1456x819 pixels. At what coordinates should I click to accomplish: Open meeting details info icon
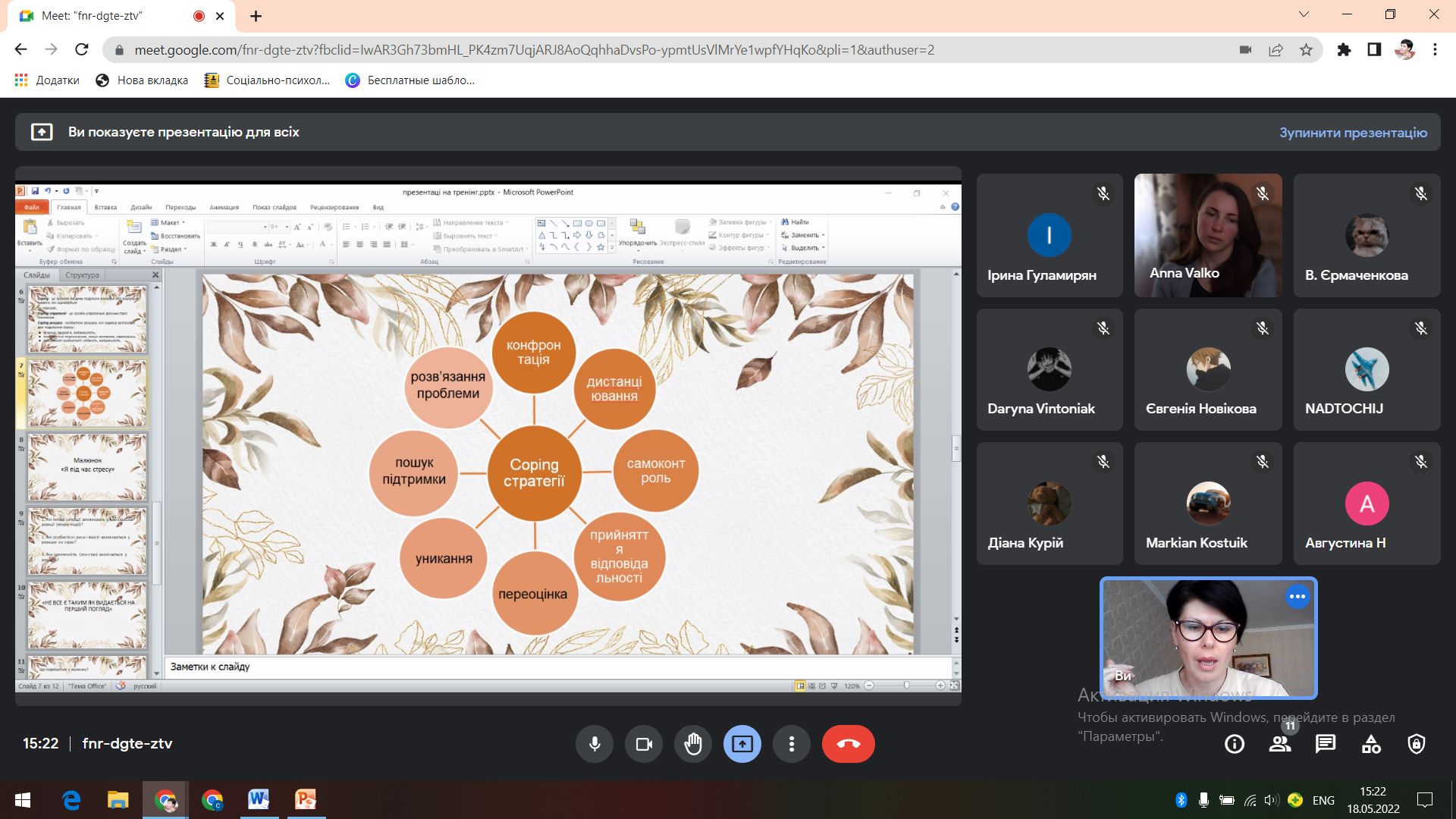1235,745
